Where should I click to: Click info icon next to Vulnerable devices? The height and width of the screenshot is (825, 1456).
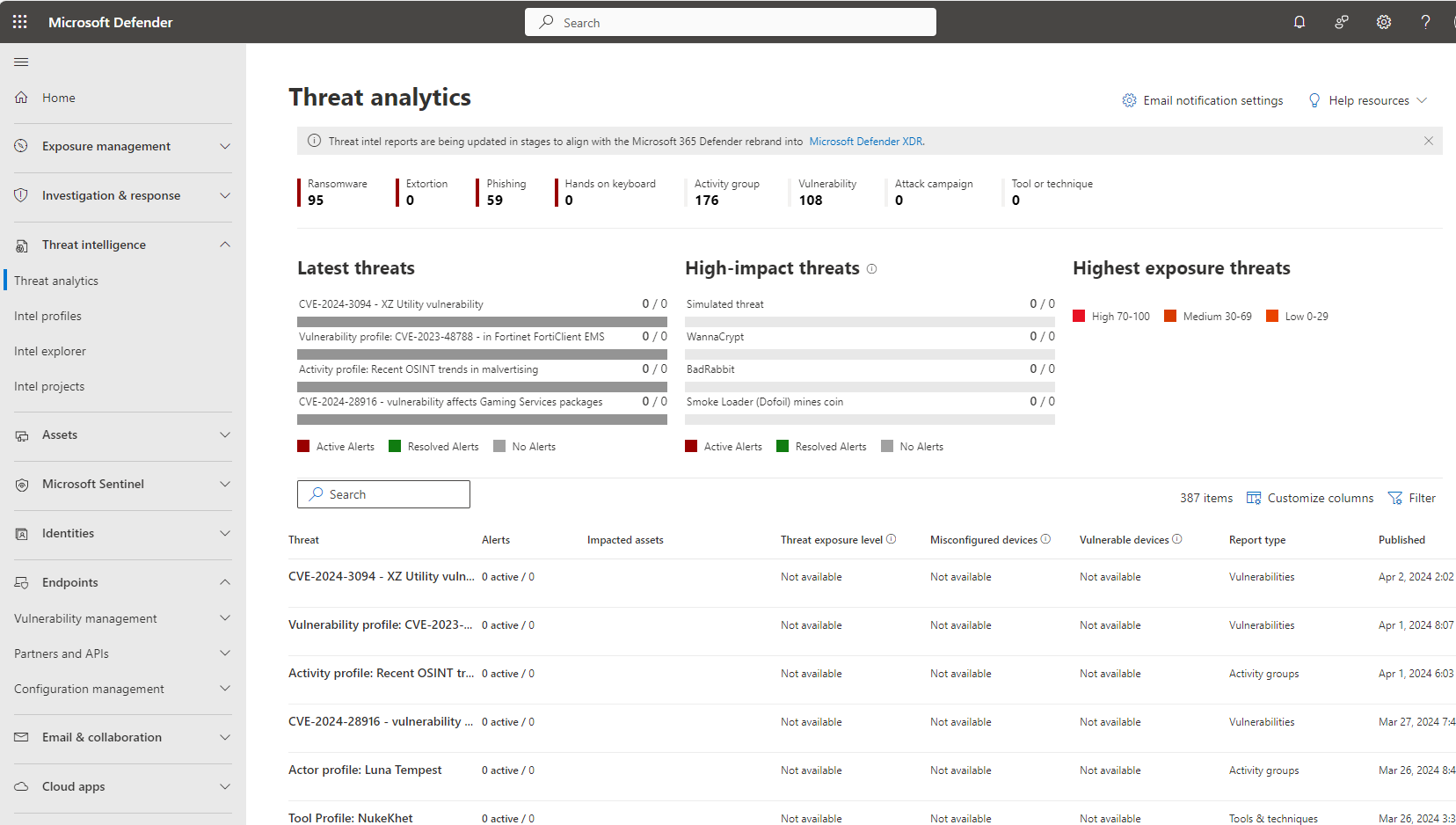(1176, 539)
